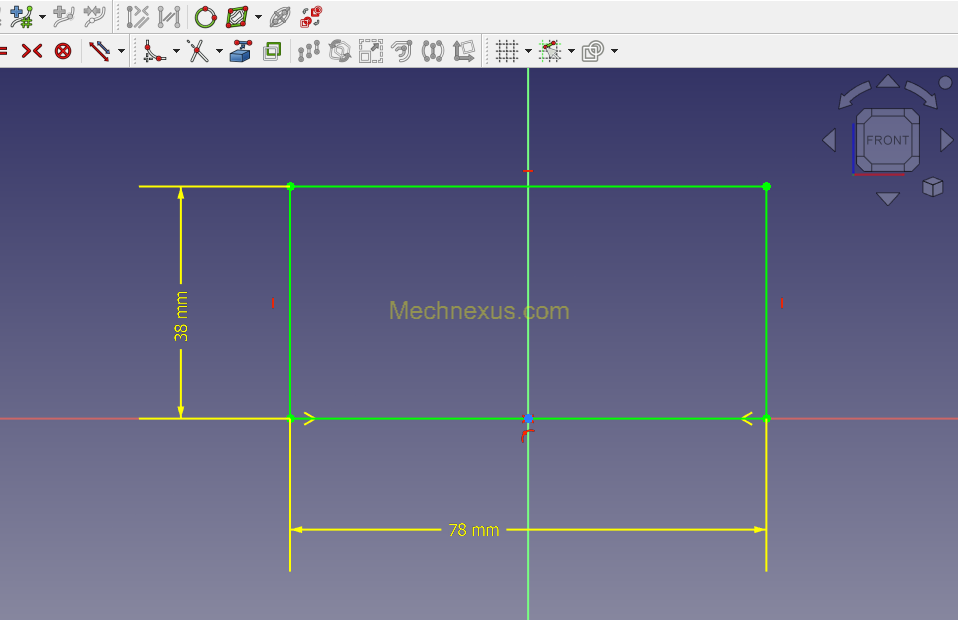The height and width of the screenshot is (620, 958).
Task: Click the symmetric constraint icon
Action: click(32, 51)
